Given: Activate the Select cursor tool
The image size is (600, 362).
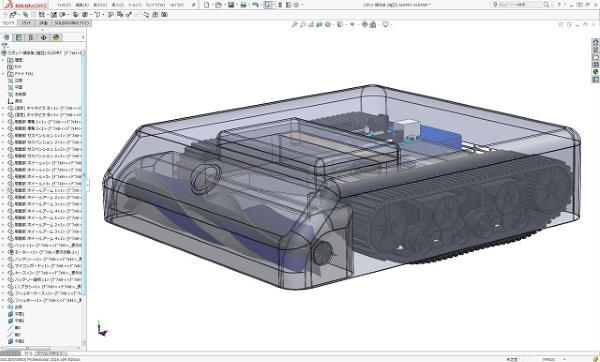Looking at the screenshot, I should (268, 5).
